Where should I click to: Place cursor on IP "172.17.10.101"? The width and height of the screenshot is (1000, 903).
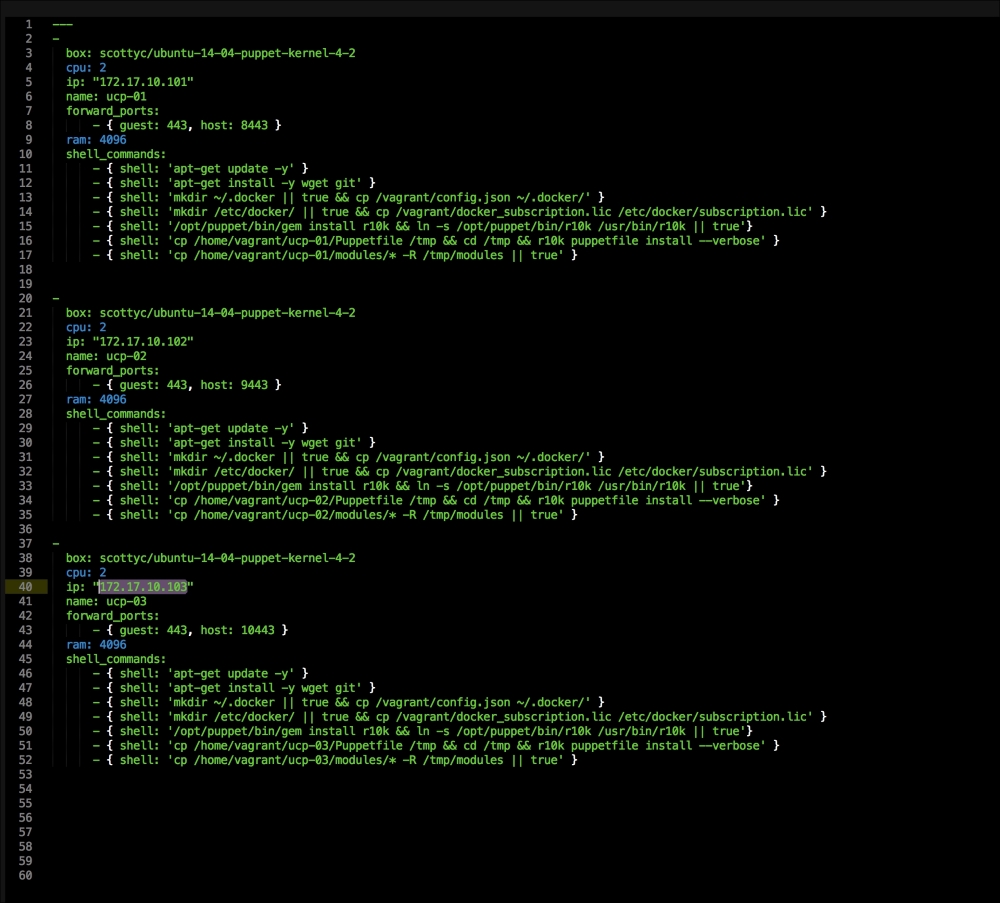(143, 82)
